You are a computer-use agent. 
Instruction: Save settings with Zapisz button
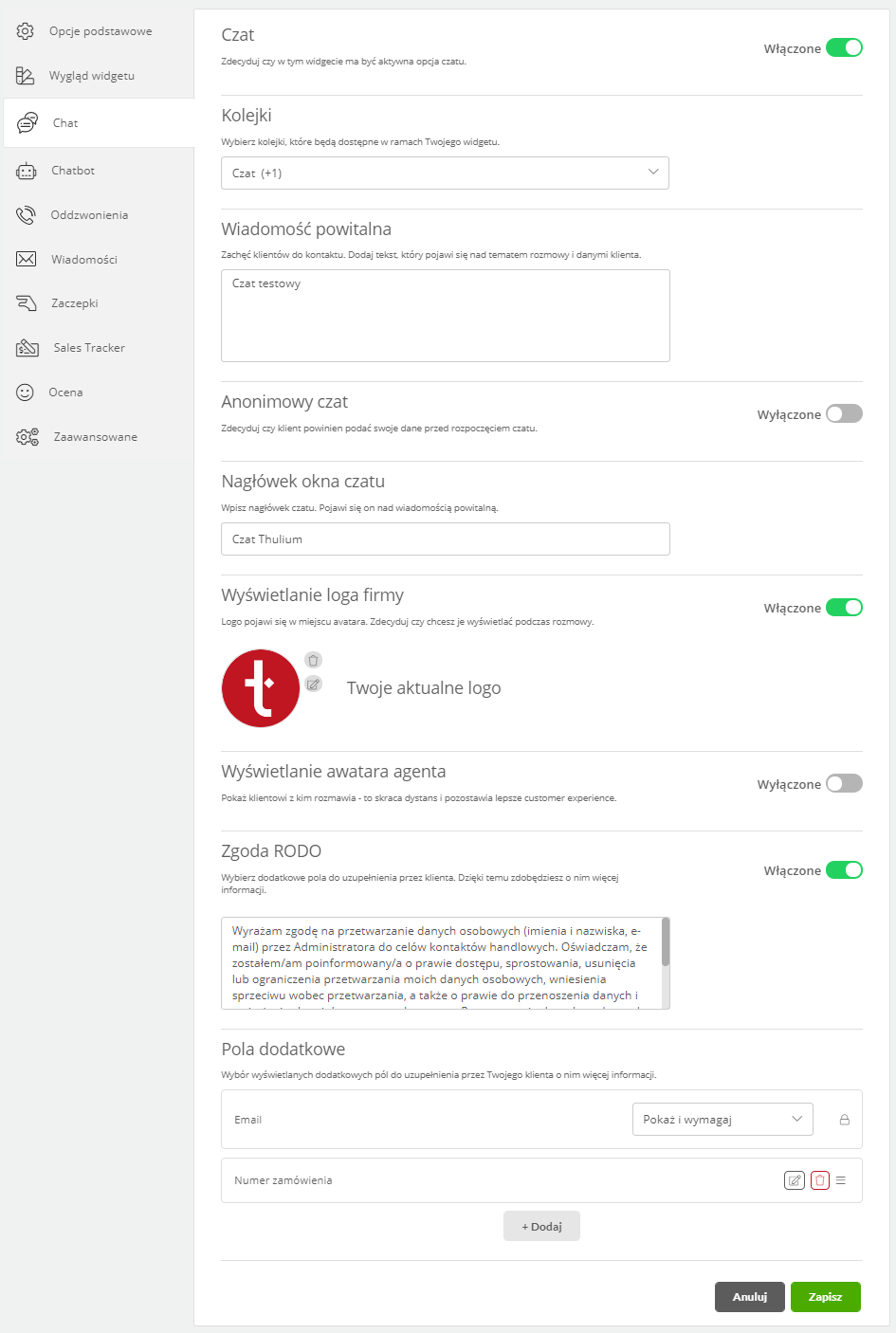point(826,1297)
